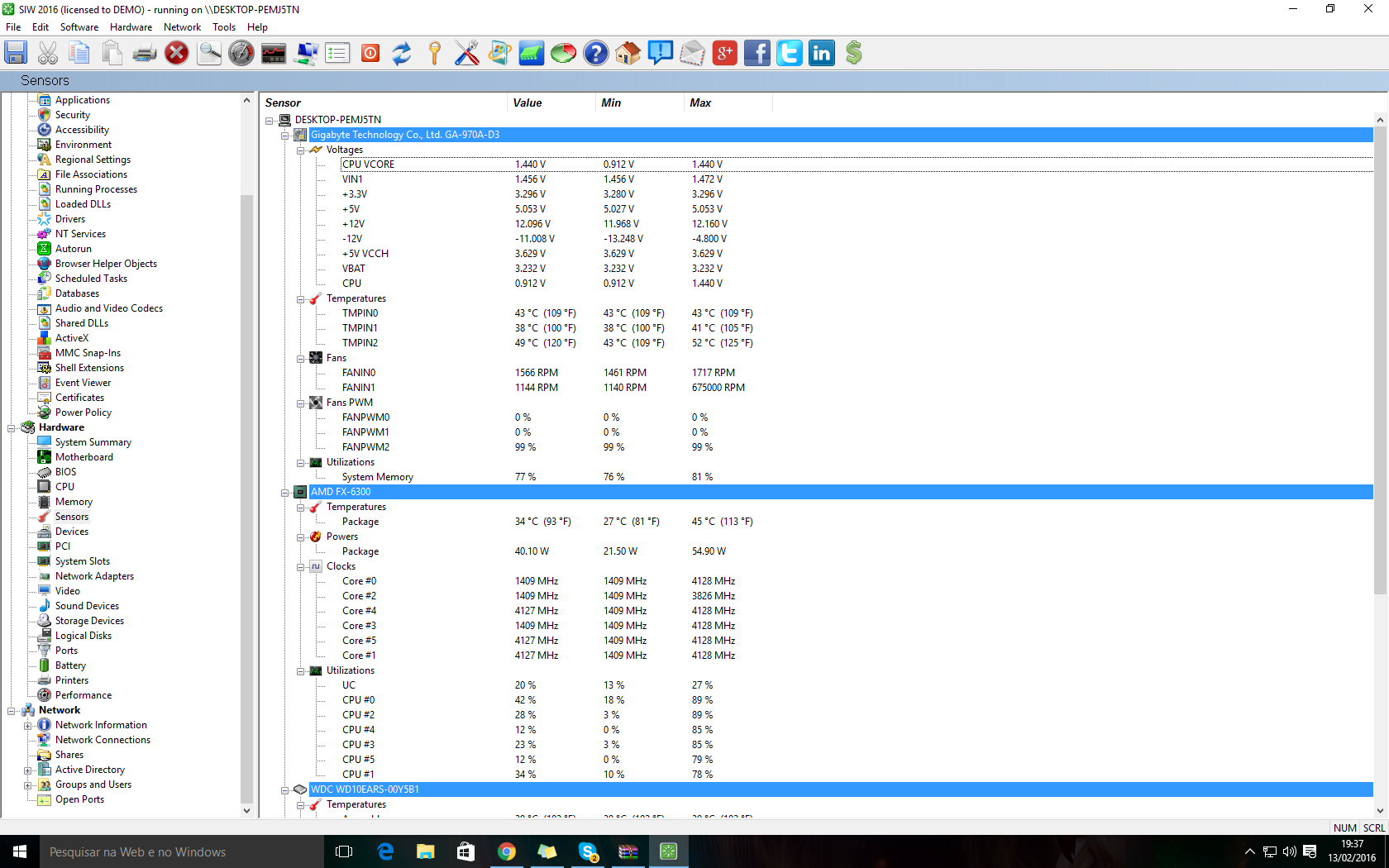Collapse the Fans PWM sensor group
The width and height of the screenshot is (1389, 868).
301,403
